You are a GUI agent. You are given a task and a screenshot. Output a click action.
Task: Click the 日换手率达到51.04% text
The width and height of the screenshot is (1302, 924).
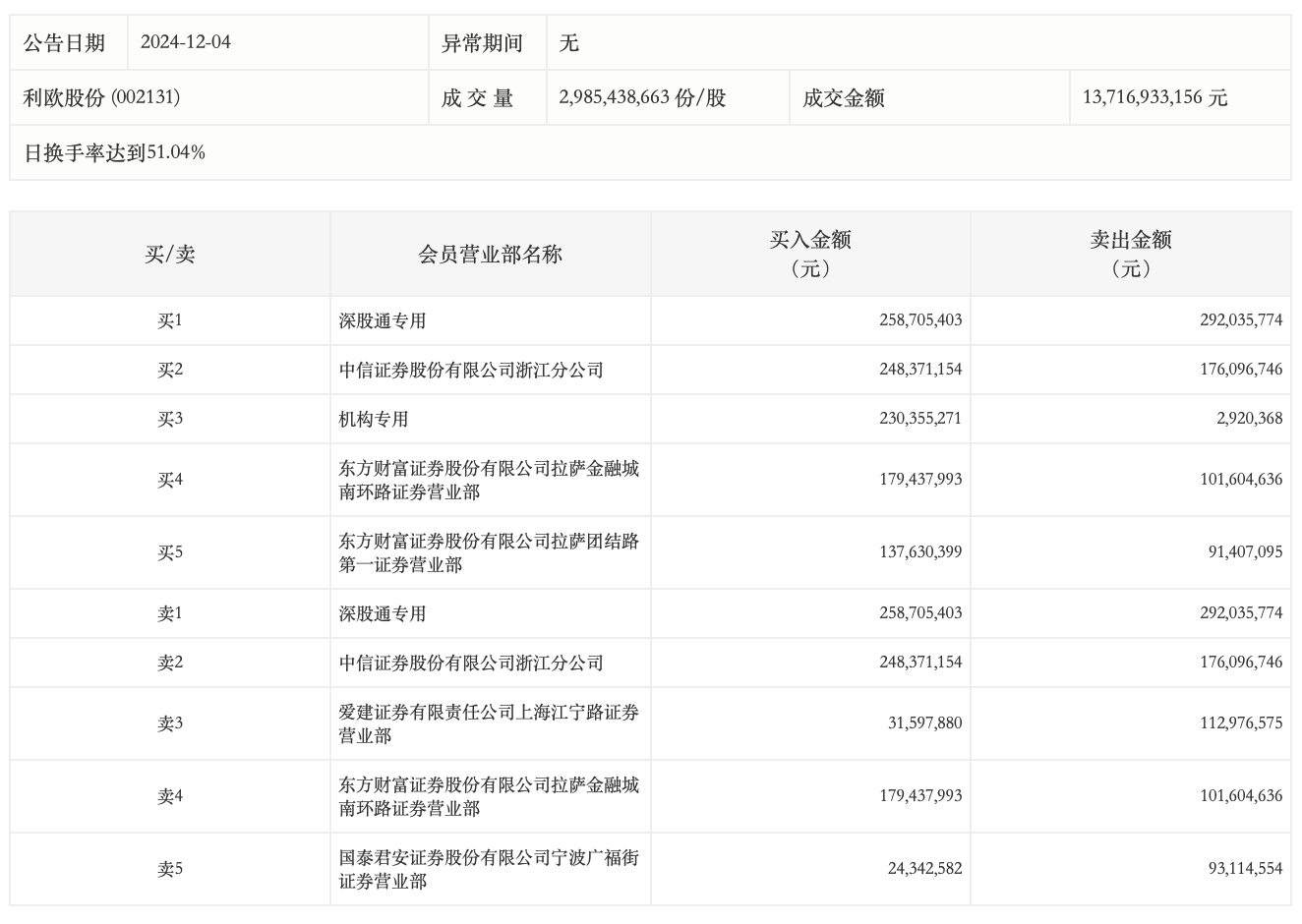114,152
